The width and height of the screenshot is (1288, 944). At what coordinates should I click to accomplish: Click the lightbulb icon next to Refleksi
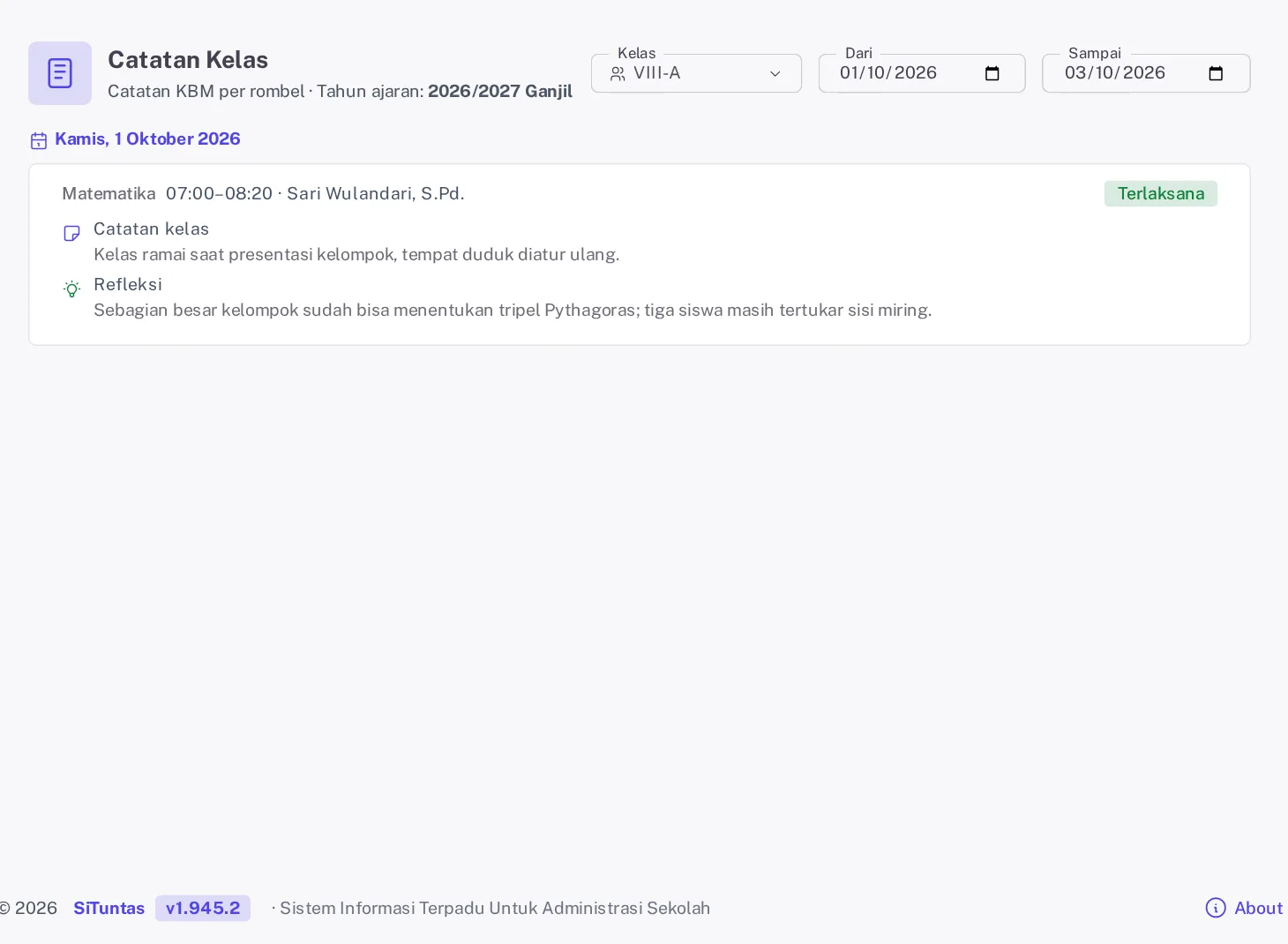pos(72,289)
